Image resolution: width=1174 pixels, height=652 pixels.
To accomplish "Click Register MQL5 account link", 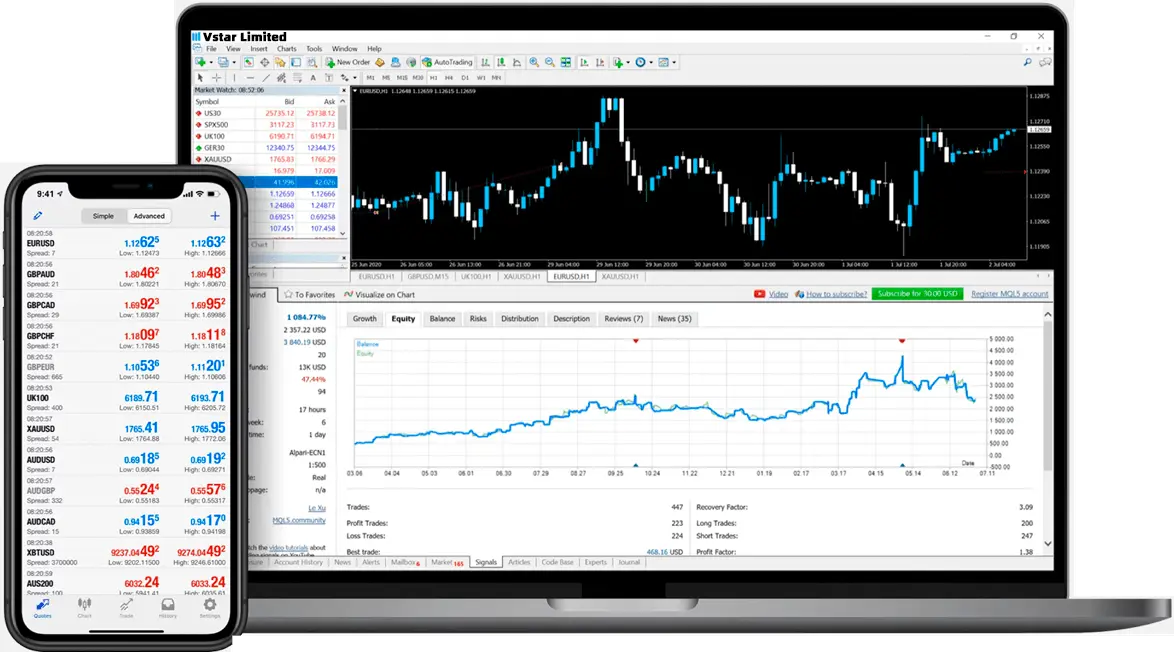I will (1009, 294).
